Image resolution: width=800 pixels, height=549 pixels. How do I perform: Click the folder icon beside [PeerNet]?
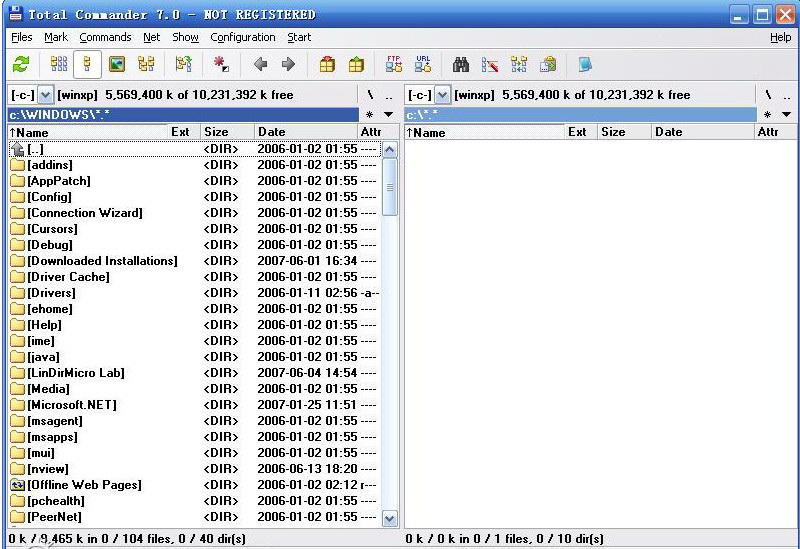pyautogui.click(x=17, y=517)
